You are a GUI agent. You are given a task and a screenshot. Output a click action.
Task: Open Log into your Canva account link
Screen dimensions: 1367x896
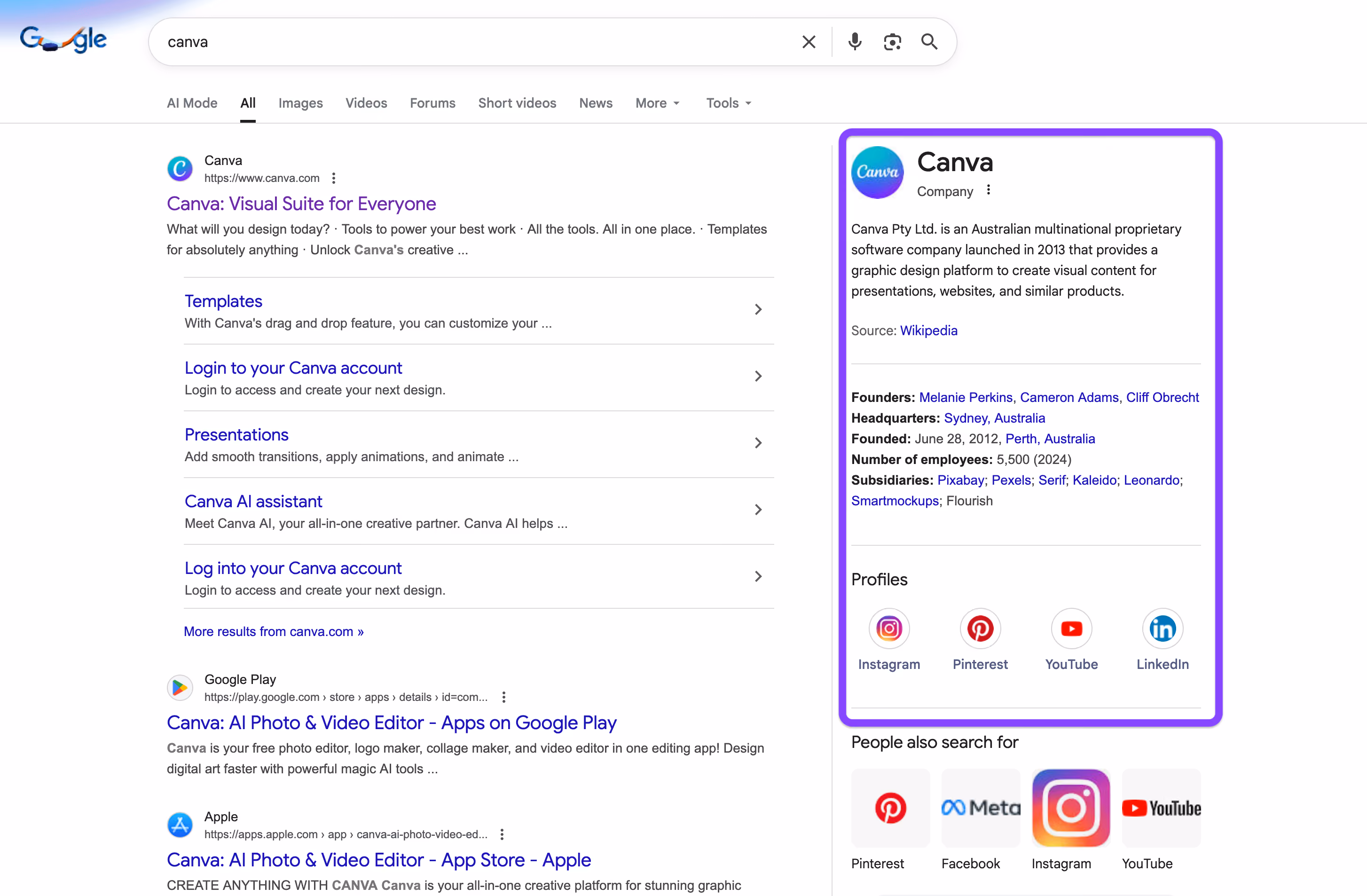pyautogui.click(x=293, y=568)
